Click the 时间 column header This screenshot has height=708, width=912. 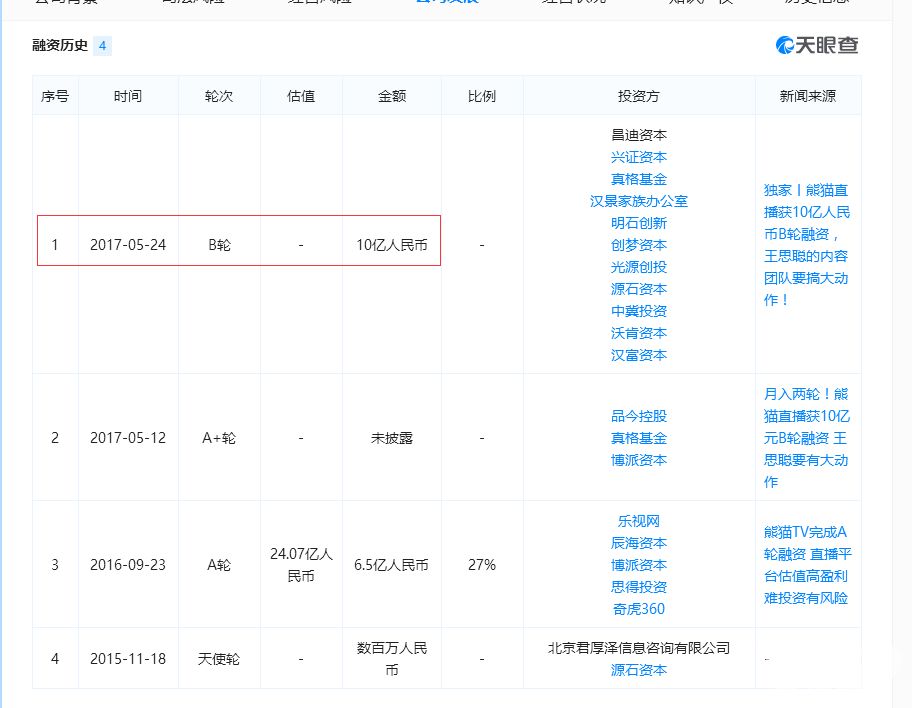tap(128, 96)
